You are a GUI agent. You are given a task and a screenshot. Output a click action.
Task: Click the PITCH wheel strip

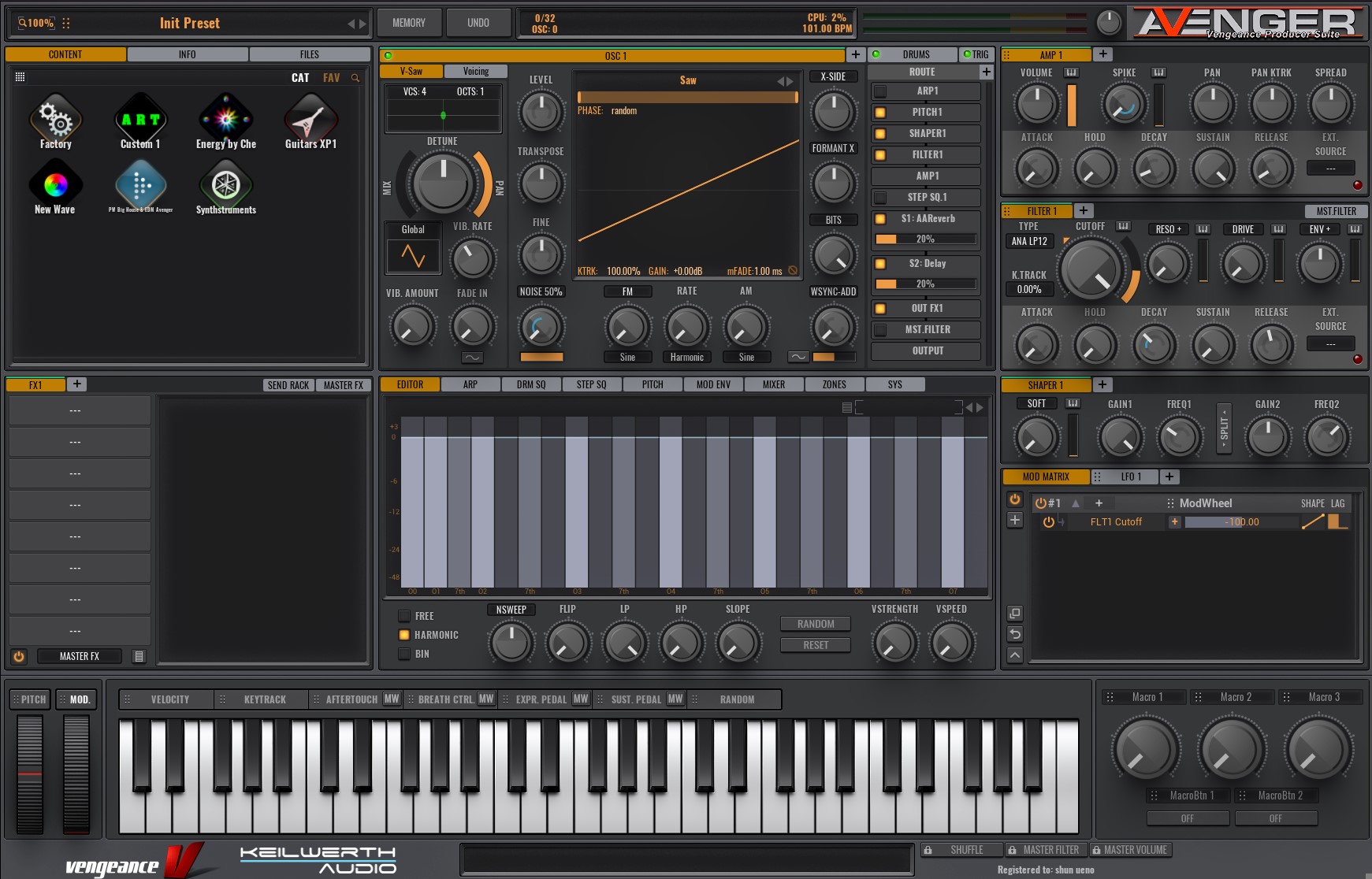pyautogui.click(x=30, y=773)
